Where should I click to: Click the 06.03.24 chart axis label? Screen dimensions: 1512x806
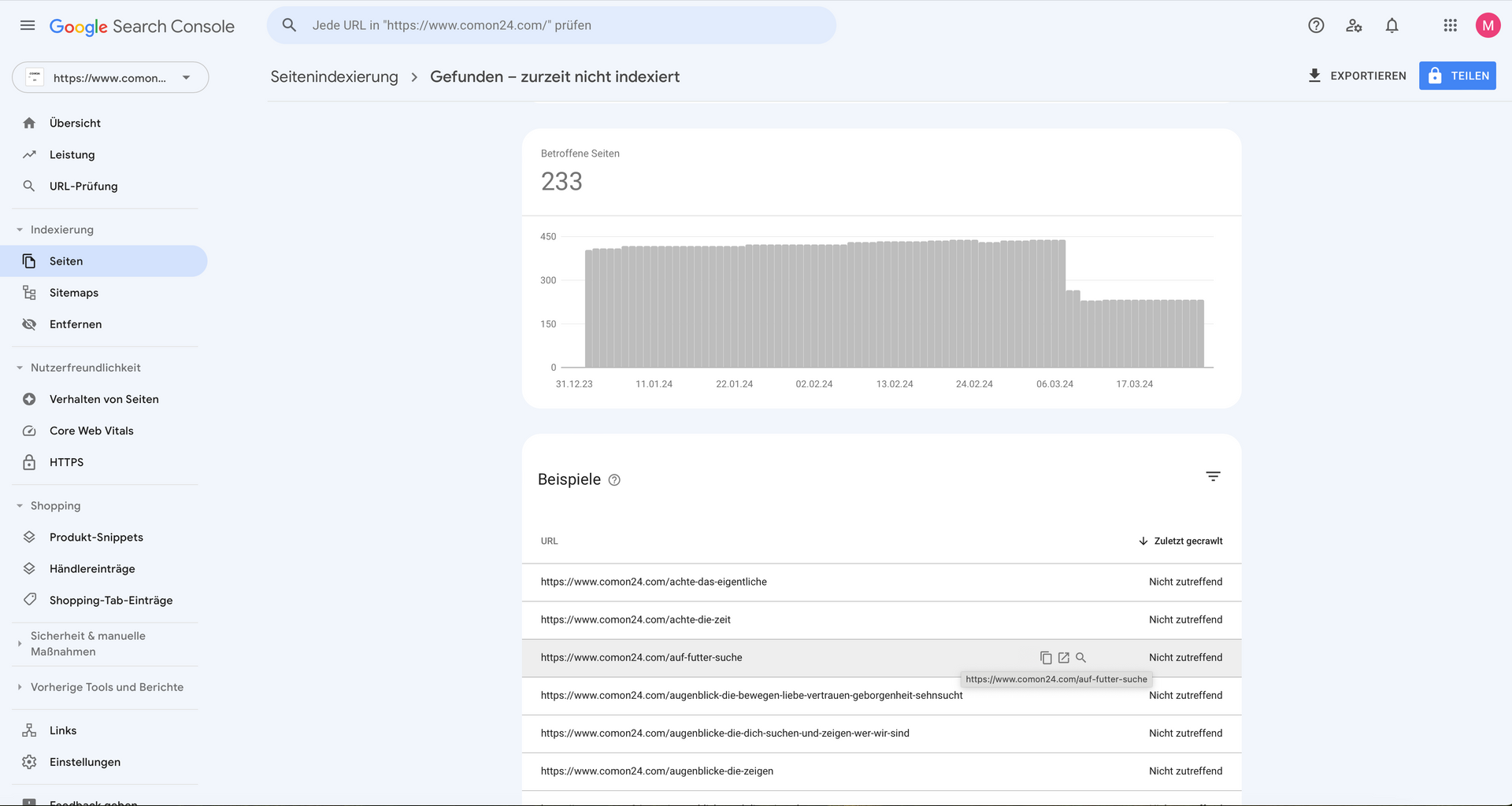pos(1054,384)
